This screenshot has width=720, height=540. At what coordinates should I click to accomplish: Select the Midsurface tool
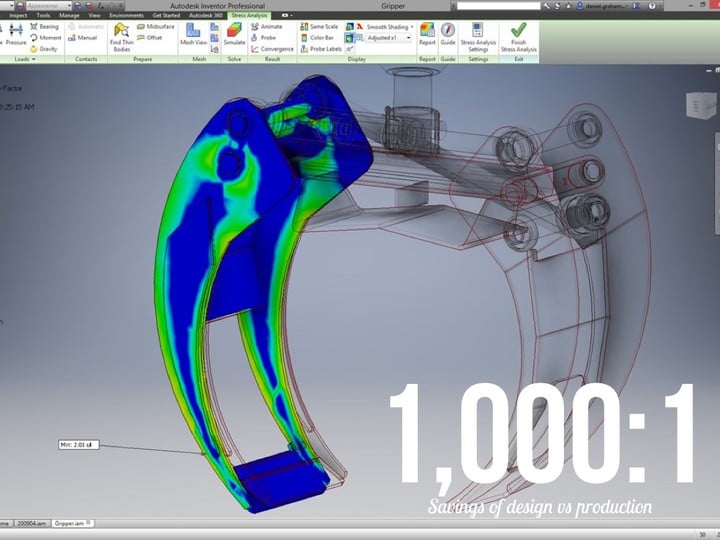coord(156,27)
